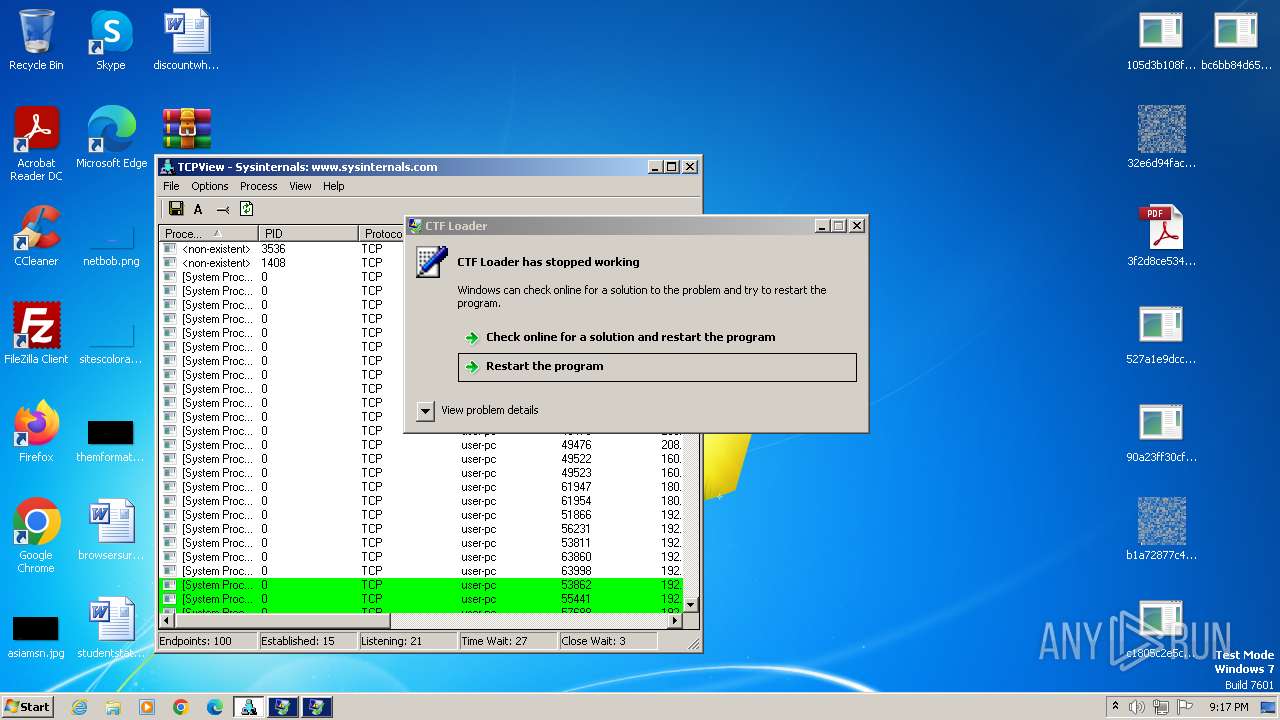Image resolution: width=1280 pixels, height=720 pixels.
Task: Open FileZilla Client desktop shortcut
Action: pos(36,333)
